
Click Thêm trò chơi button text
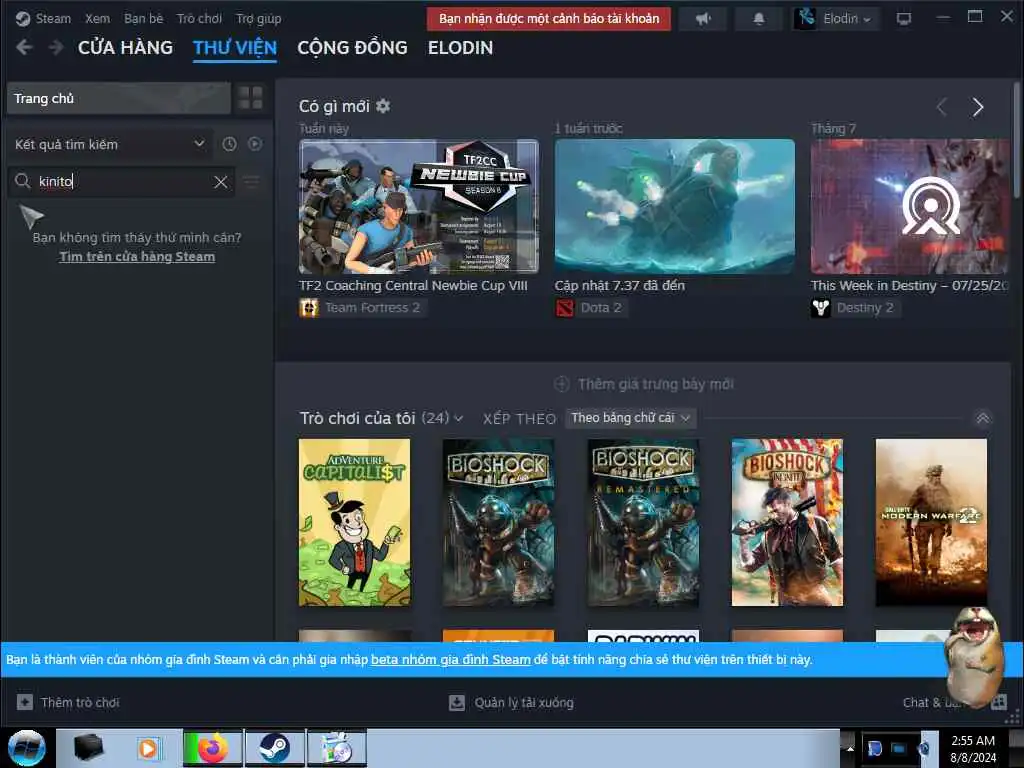click(80, 703)
